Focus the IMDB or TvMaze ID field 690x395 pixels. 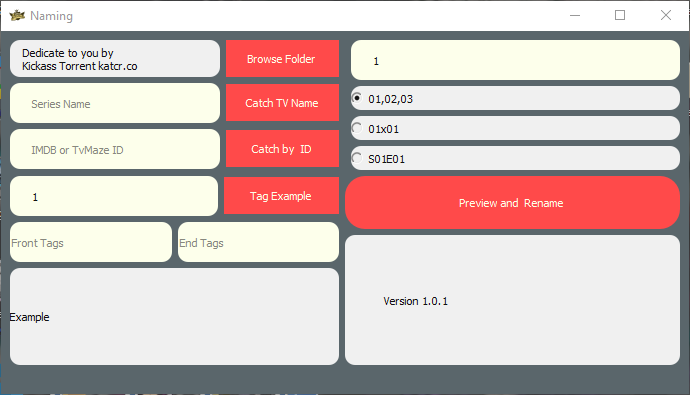(115, 149)
